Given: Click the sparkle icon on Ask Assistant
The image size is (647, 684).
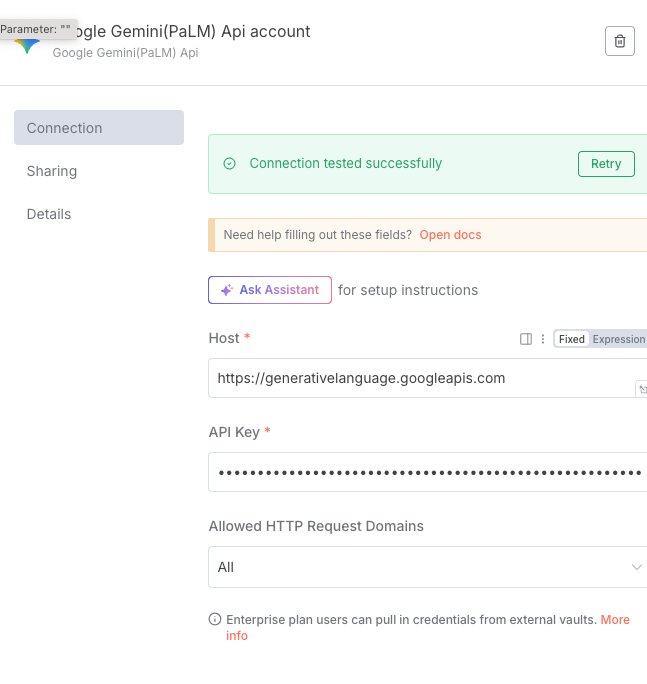Looking at the screenshot, I should click(227, 290).
